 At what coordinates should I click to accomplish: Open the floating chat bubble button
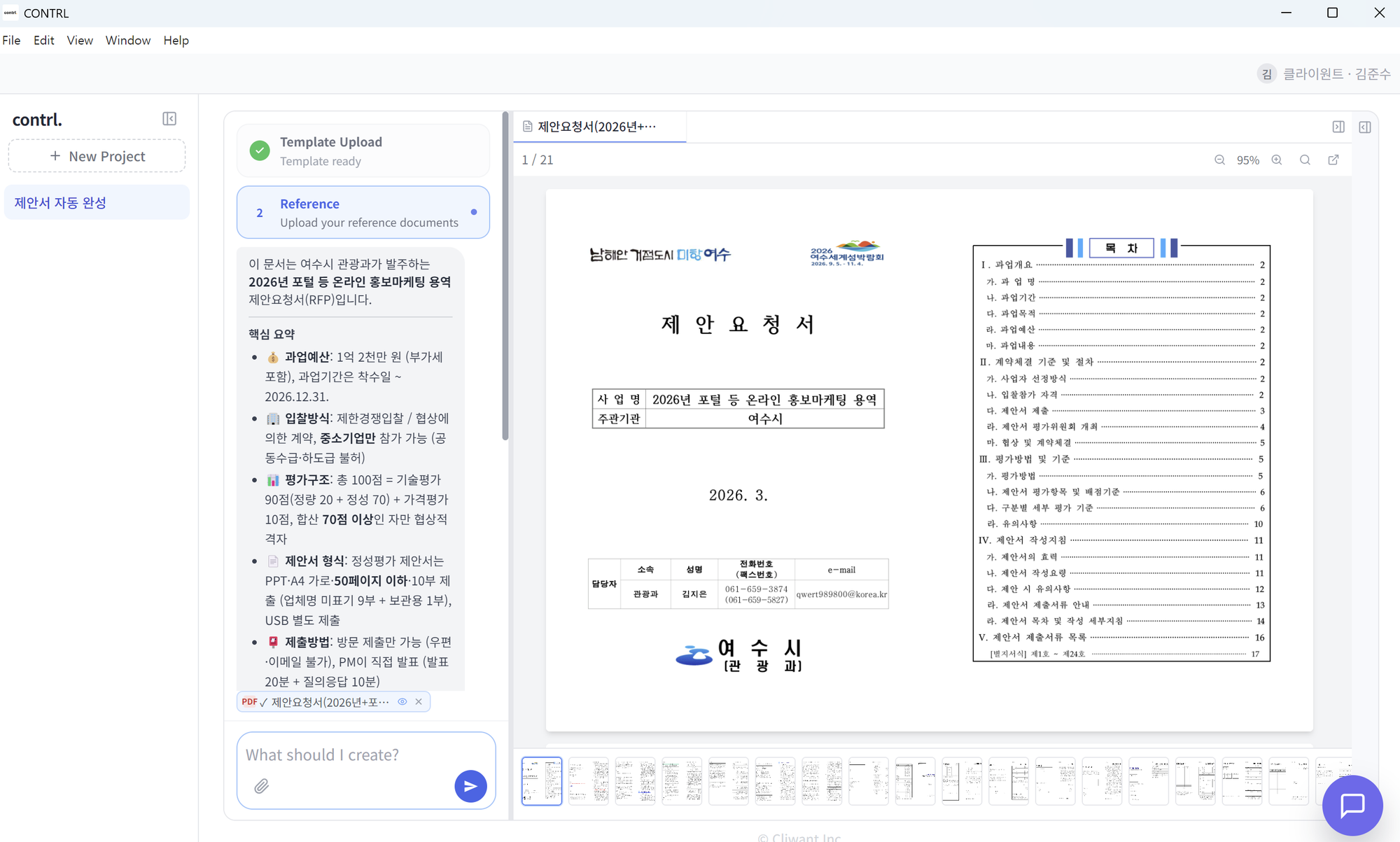[1352, 805]
